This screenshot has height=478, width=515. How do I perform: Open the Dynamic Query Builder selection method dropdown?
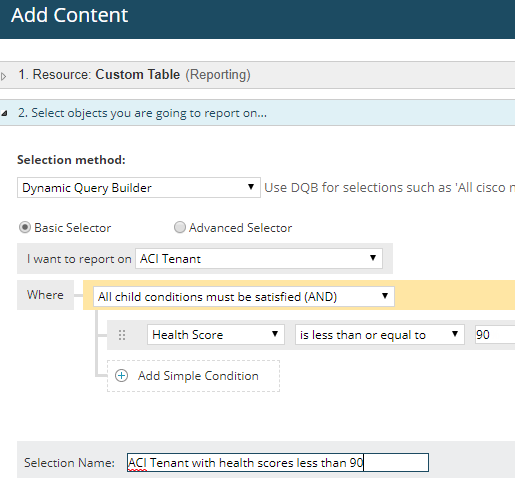[x=139, y=188]
